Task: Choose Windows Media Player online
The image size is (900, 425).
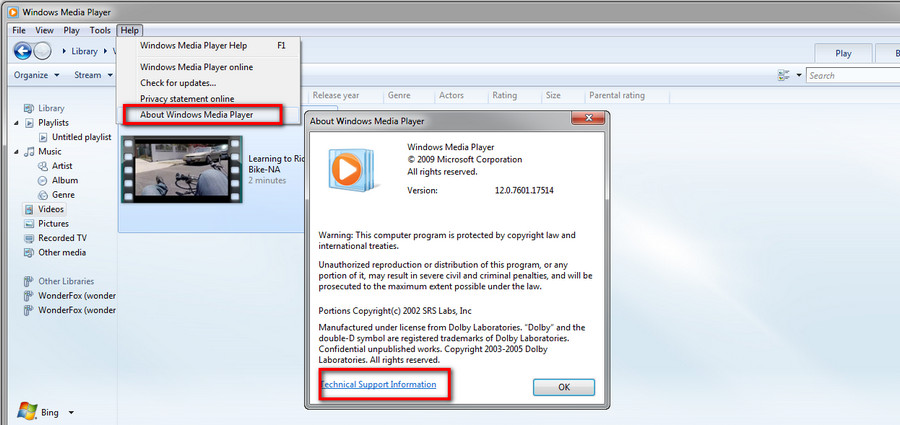Action: tap(208, 67)
